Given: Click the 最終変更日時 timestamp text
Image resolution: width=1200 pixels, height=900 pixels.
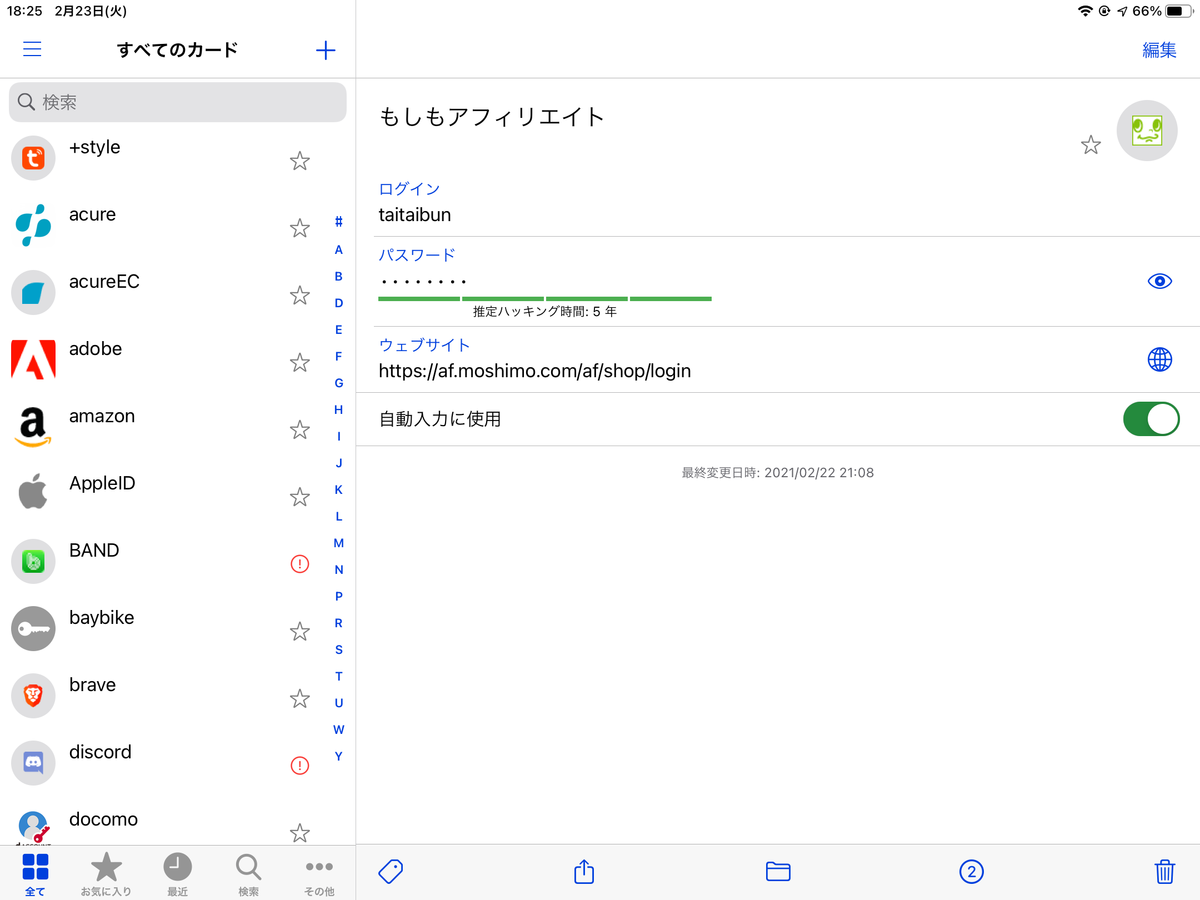Looking at the screenshot, I should 778,472.
